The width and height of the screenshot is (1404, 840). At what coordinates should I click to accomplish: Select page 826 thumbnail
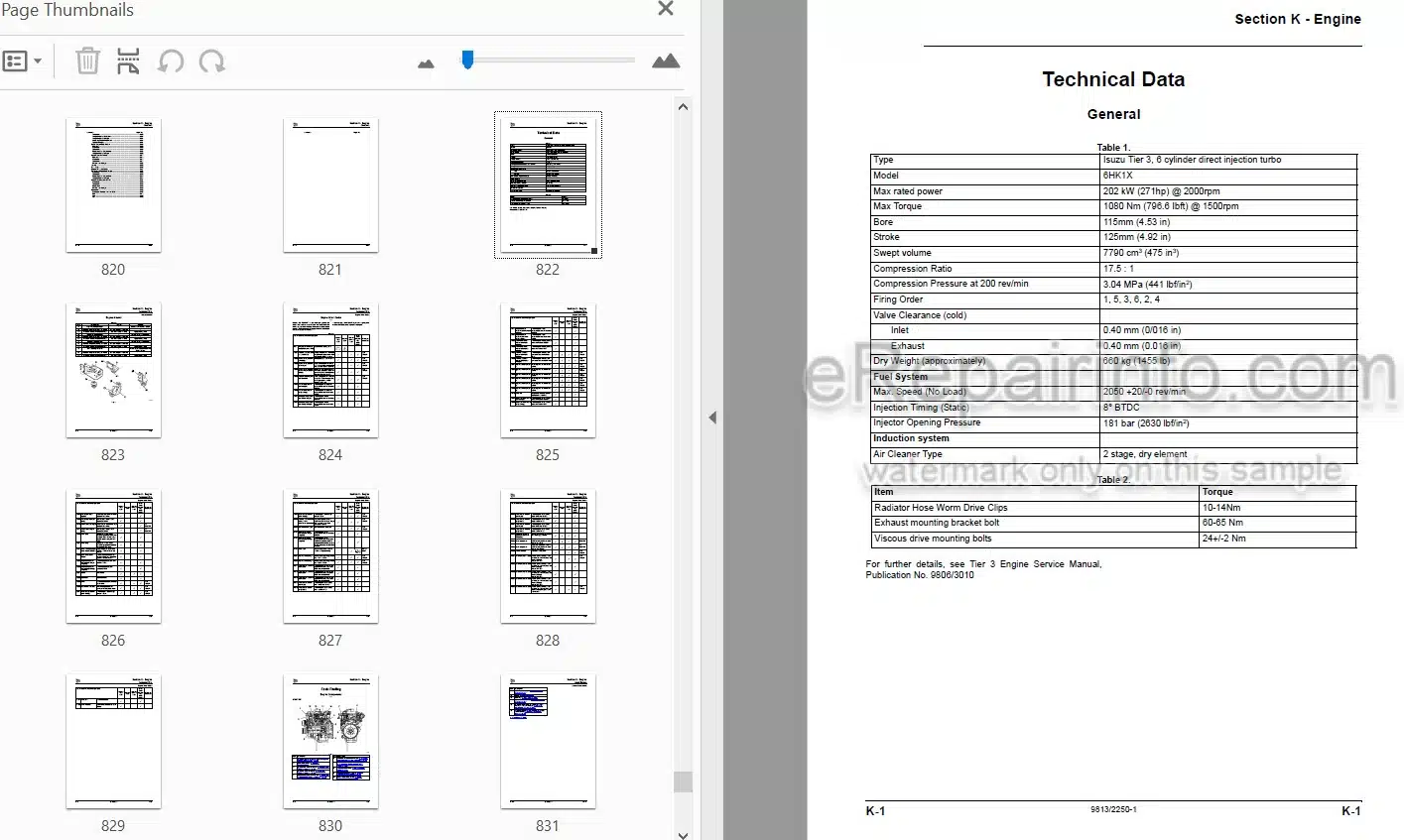click(113, 555)
